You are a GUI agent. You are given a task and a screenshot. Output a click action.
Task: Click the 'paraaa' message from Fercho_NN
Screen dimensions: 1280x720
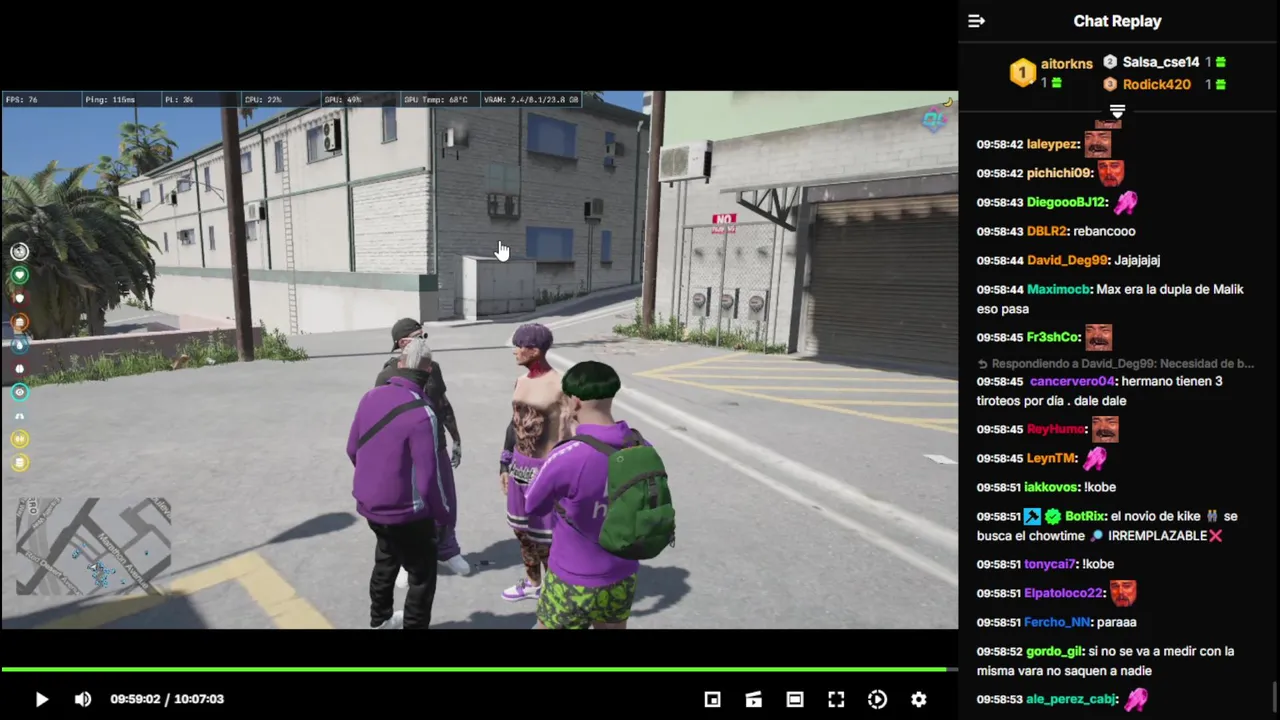coord(1117,622)
